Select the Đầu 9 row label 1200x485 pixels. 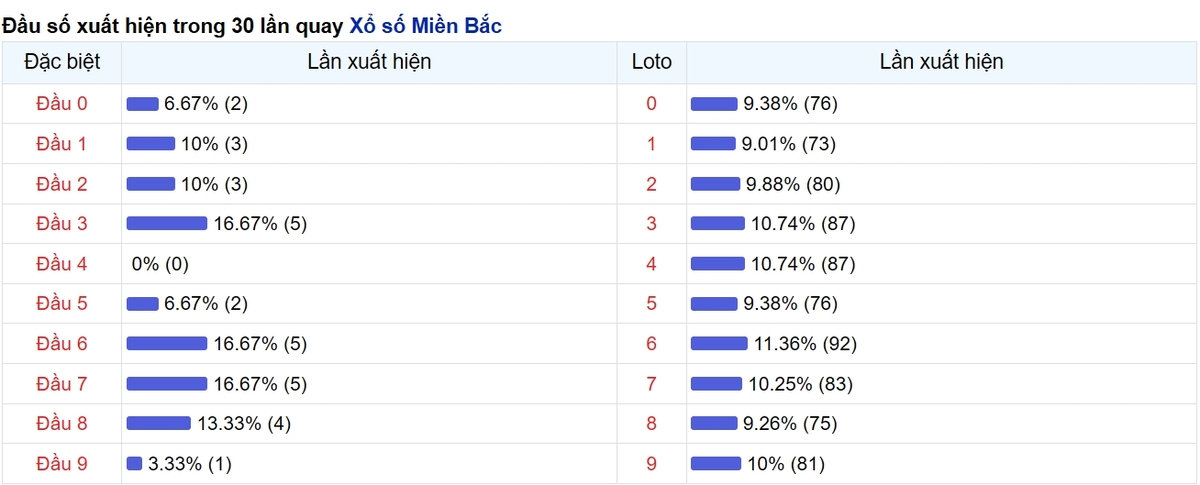point(62,464)
